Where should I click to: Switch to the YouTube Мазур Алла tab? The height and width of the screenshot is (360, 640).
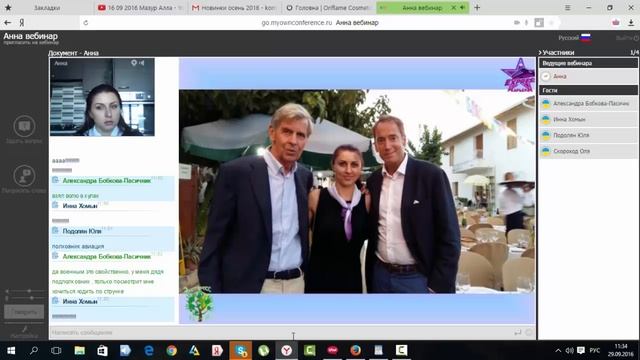[x=140, y=8]
